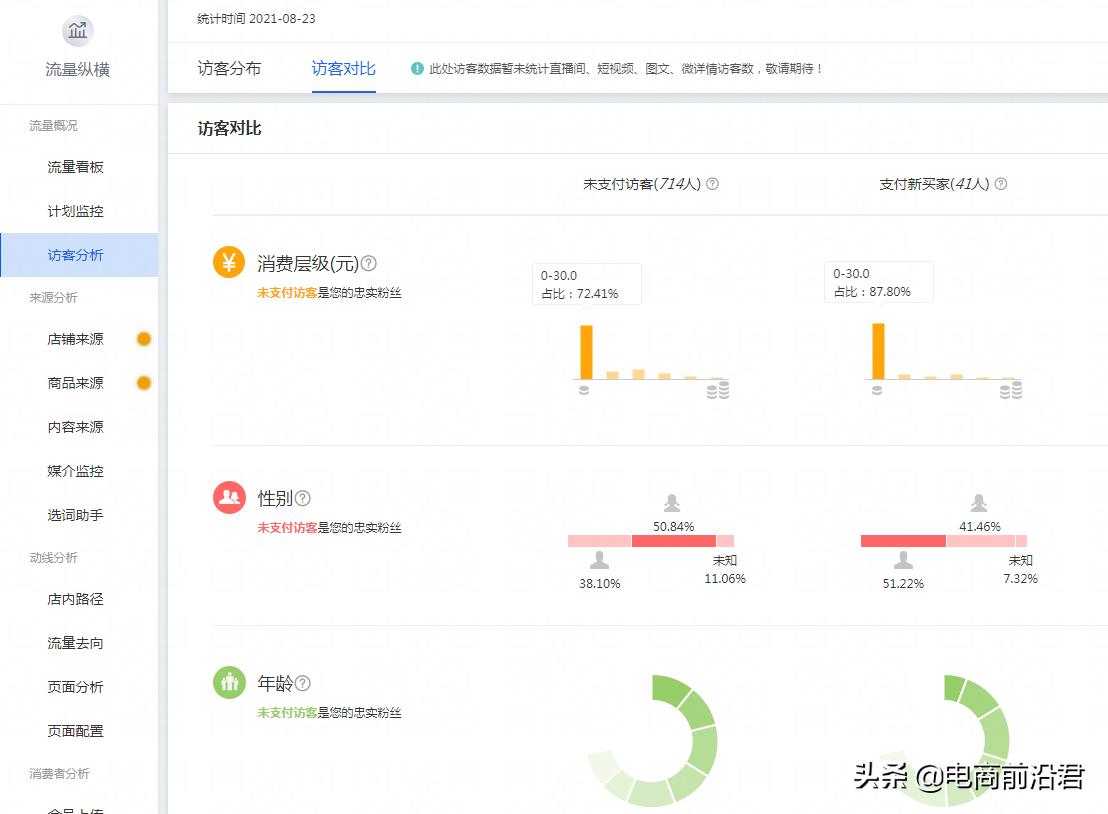Open 媒介监控 sidebar item
This screenshot has height=814, width=1108.
click(x=76, y=471)
